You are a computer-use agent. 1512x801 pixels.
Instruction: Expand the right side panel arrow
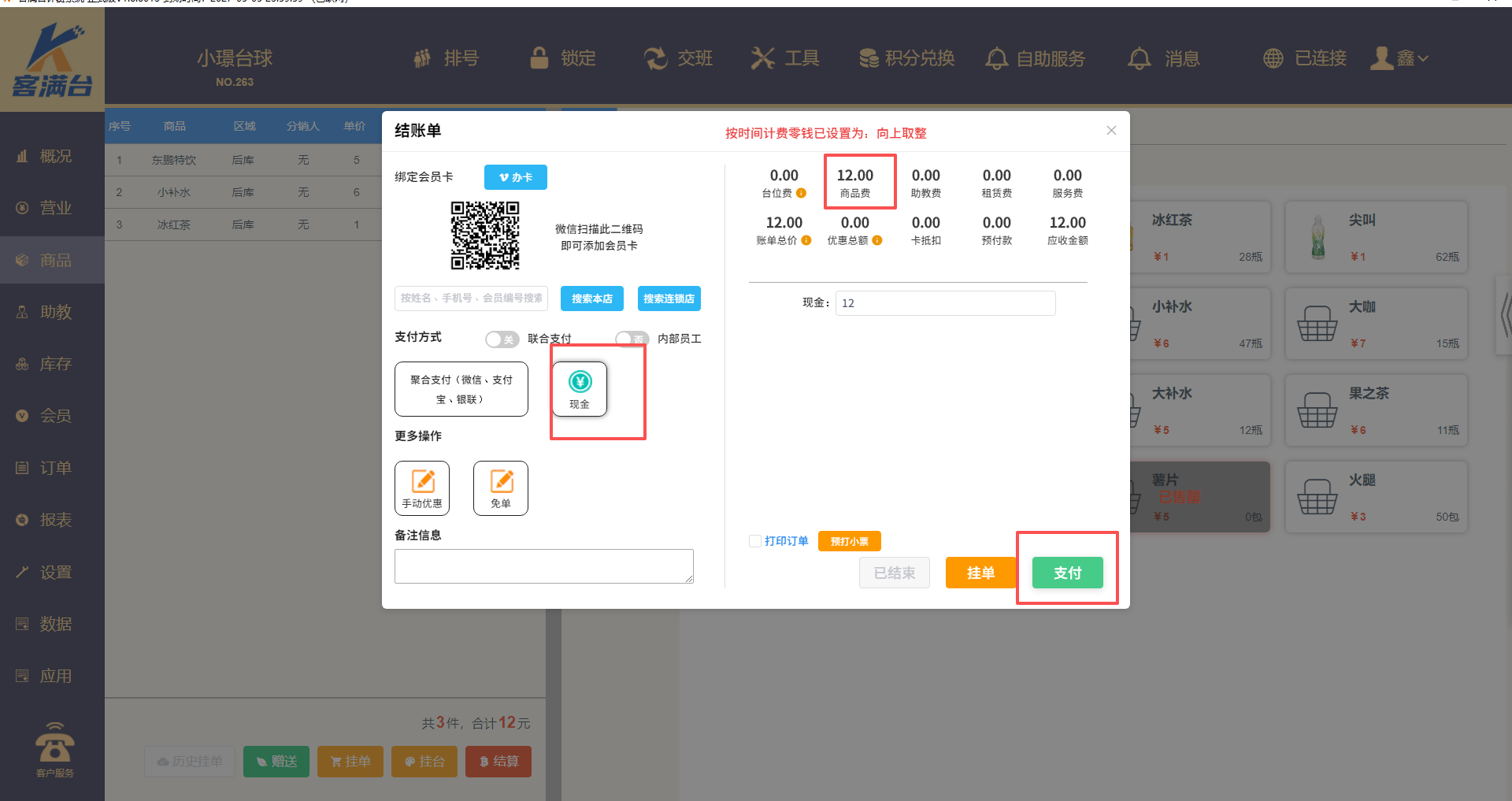[1504, 315]
